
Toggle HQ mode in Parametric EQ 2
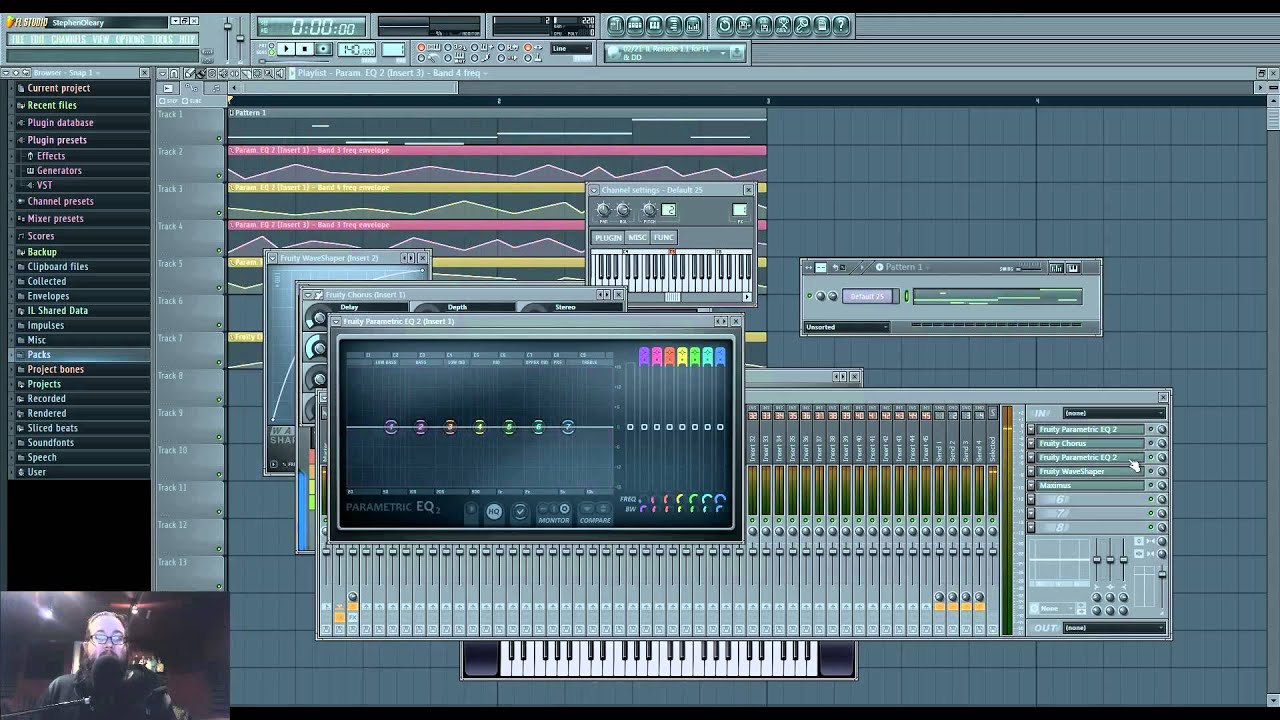(x=494, y=512)
